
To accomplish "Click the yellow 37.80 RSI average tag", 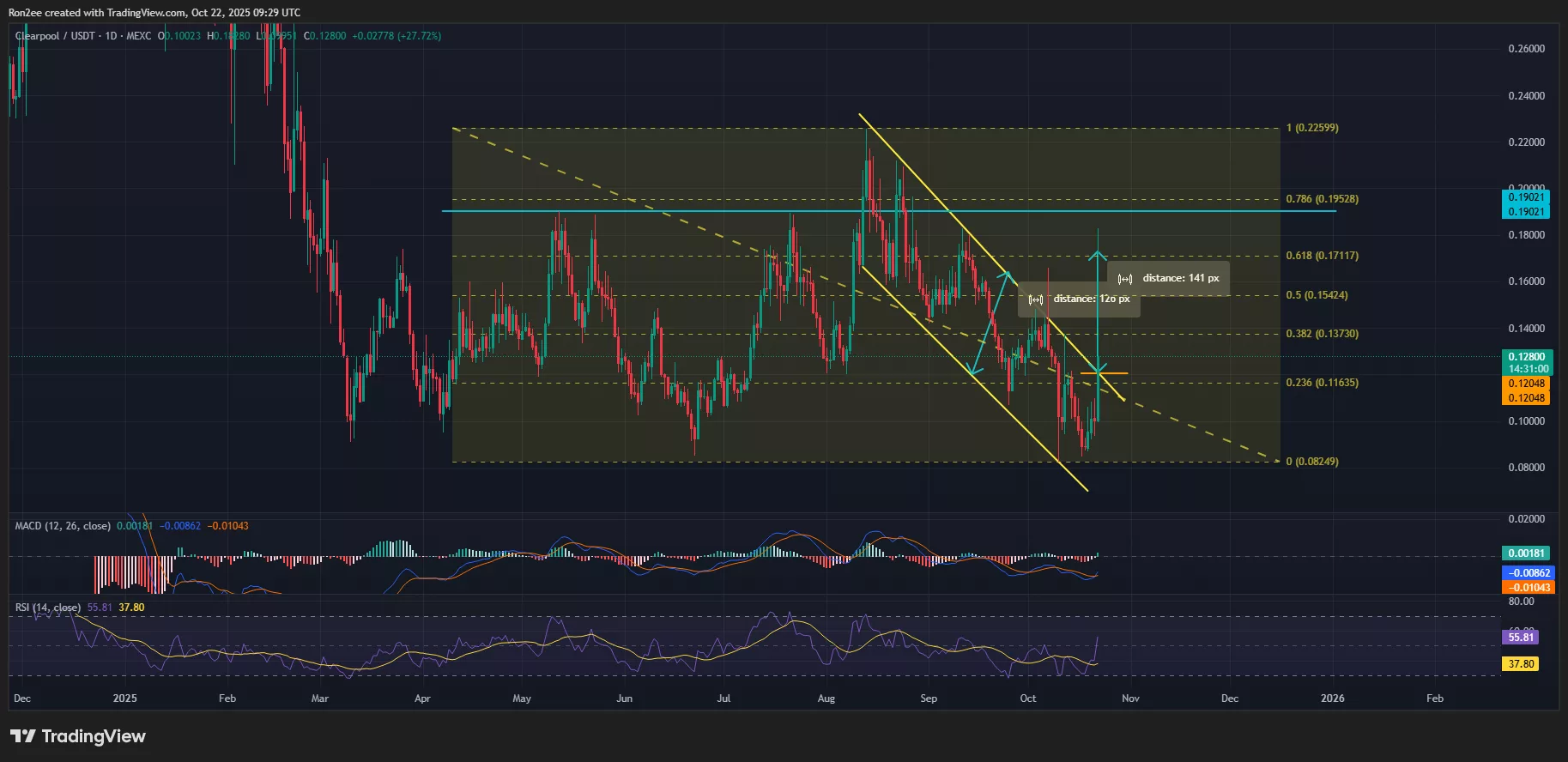I will click(x=1520, y=664).
